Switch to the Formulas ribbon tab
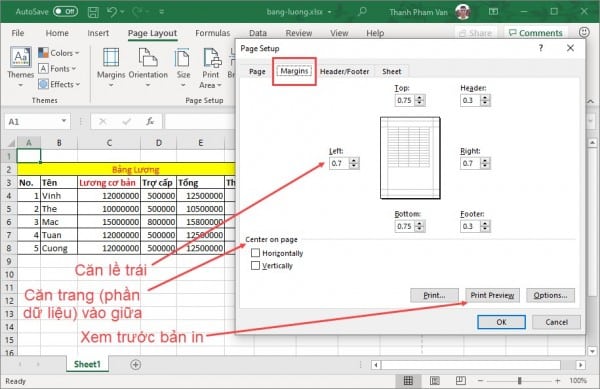The width and height of the screenshot is (600, 389). pos(212,33)
